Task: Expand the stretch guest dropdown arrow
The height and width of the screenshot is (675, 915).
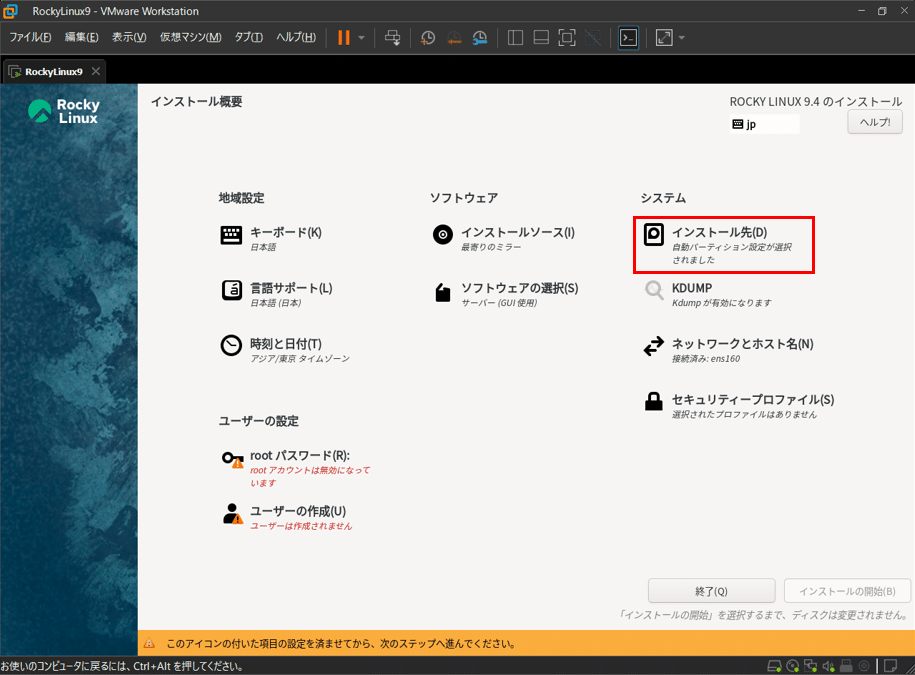Action: coord(682,37)
